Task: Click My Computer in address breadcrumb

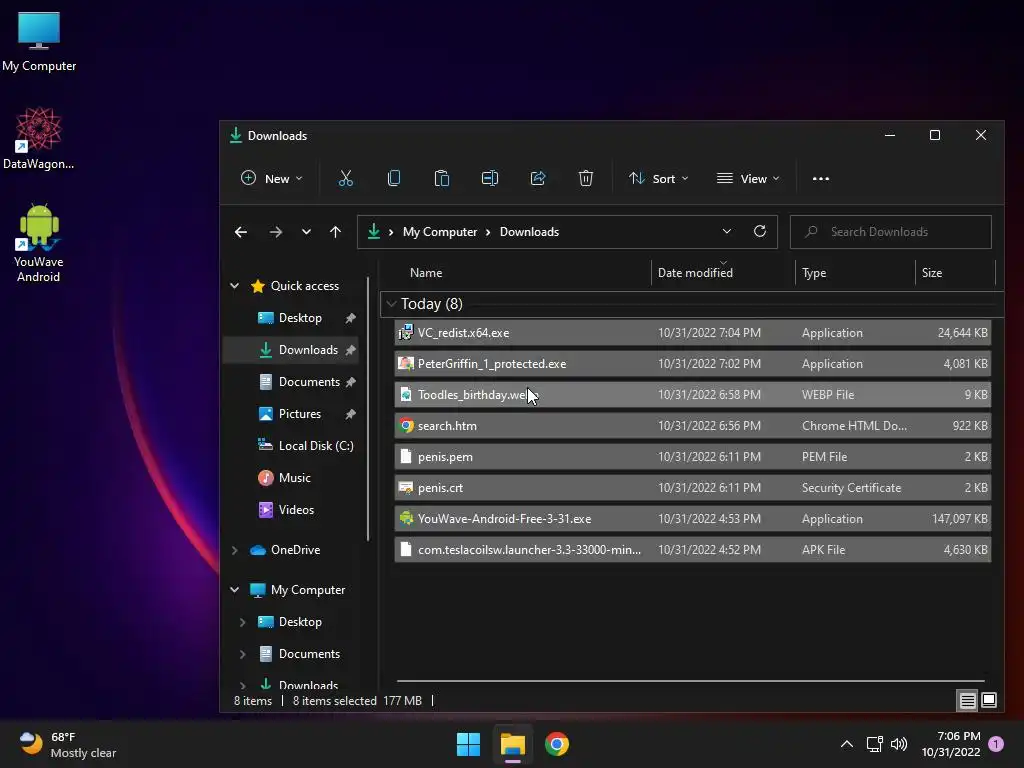Action: [x=440, y=232]
